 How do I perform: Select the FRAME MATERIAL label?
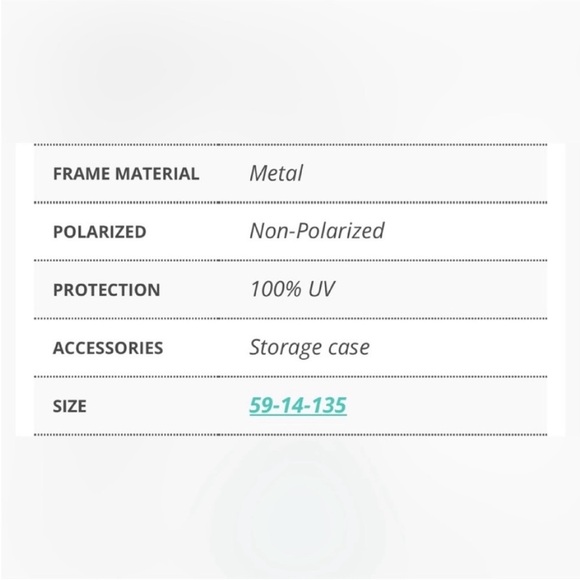point(126,174)
